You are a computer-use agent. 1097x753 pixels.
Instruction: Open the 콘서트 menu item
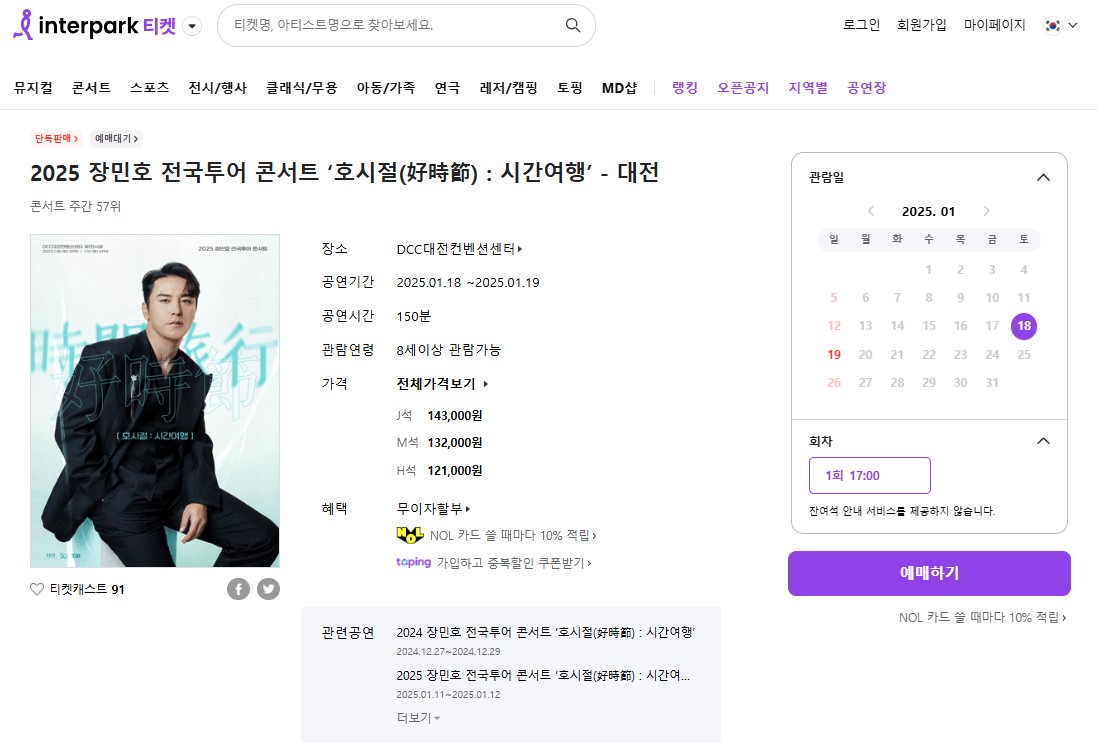pos(92,87)
